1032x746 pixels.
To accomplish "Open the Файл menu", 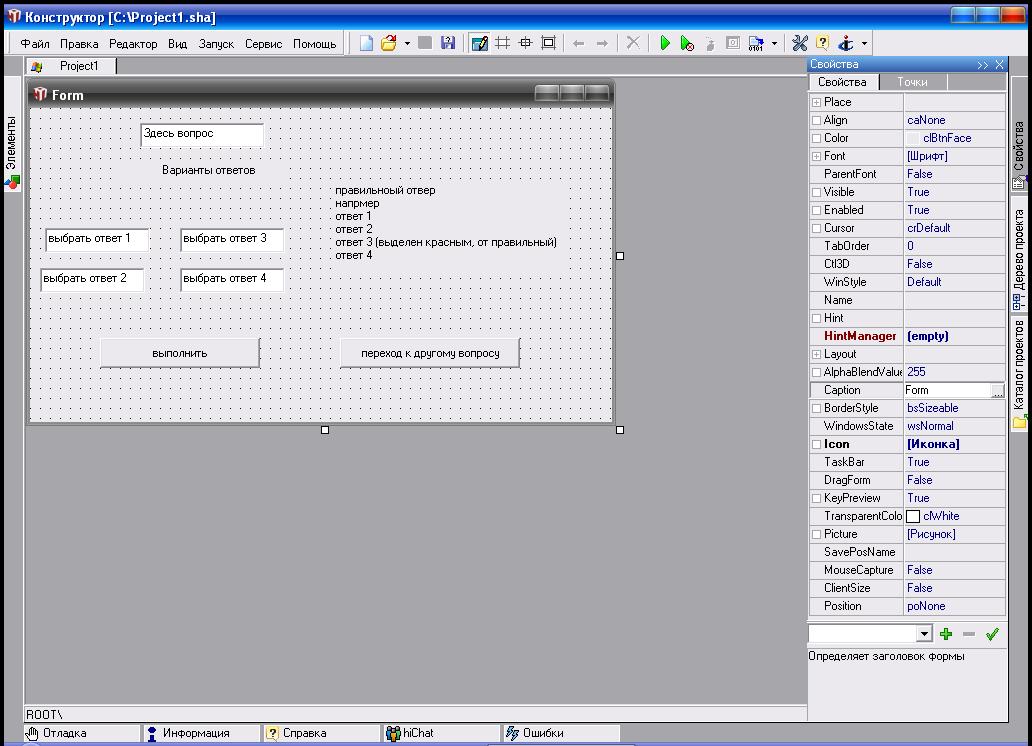I will 35,43.
